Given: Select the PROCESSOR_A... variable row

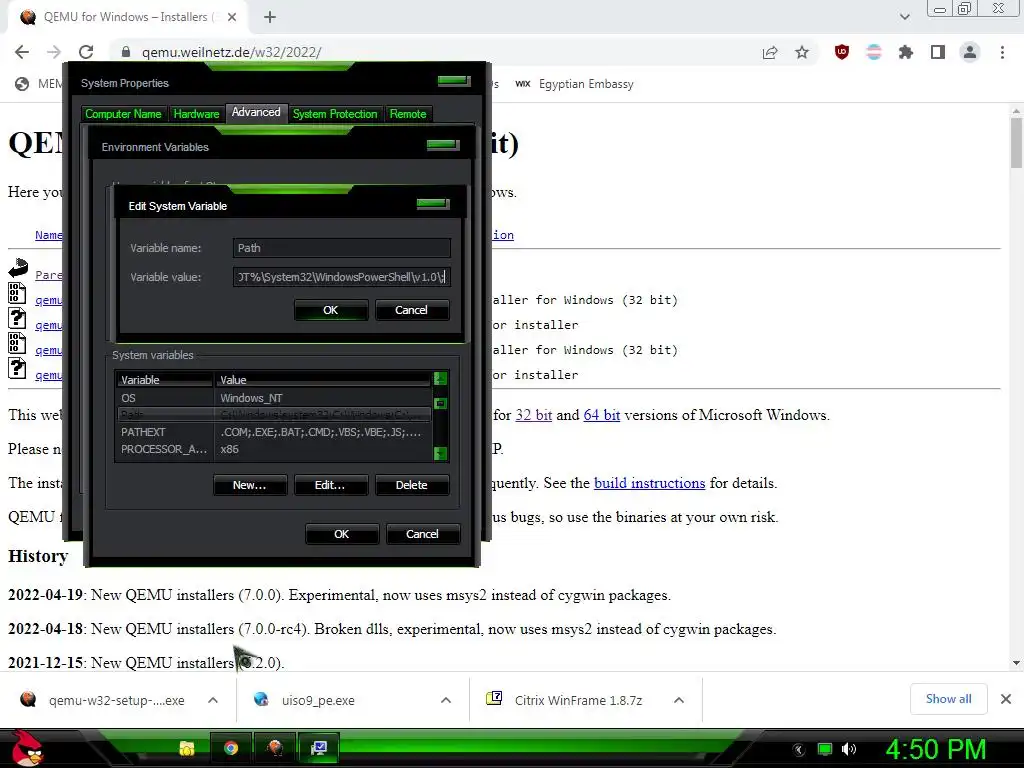Looking at the screenshot, I should click(273, 449).
